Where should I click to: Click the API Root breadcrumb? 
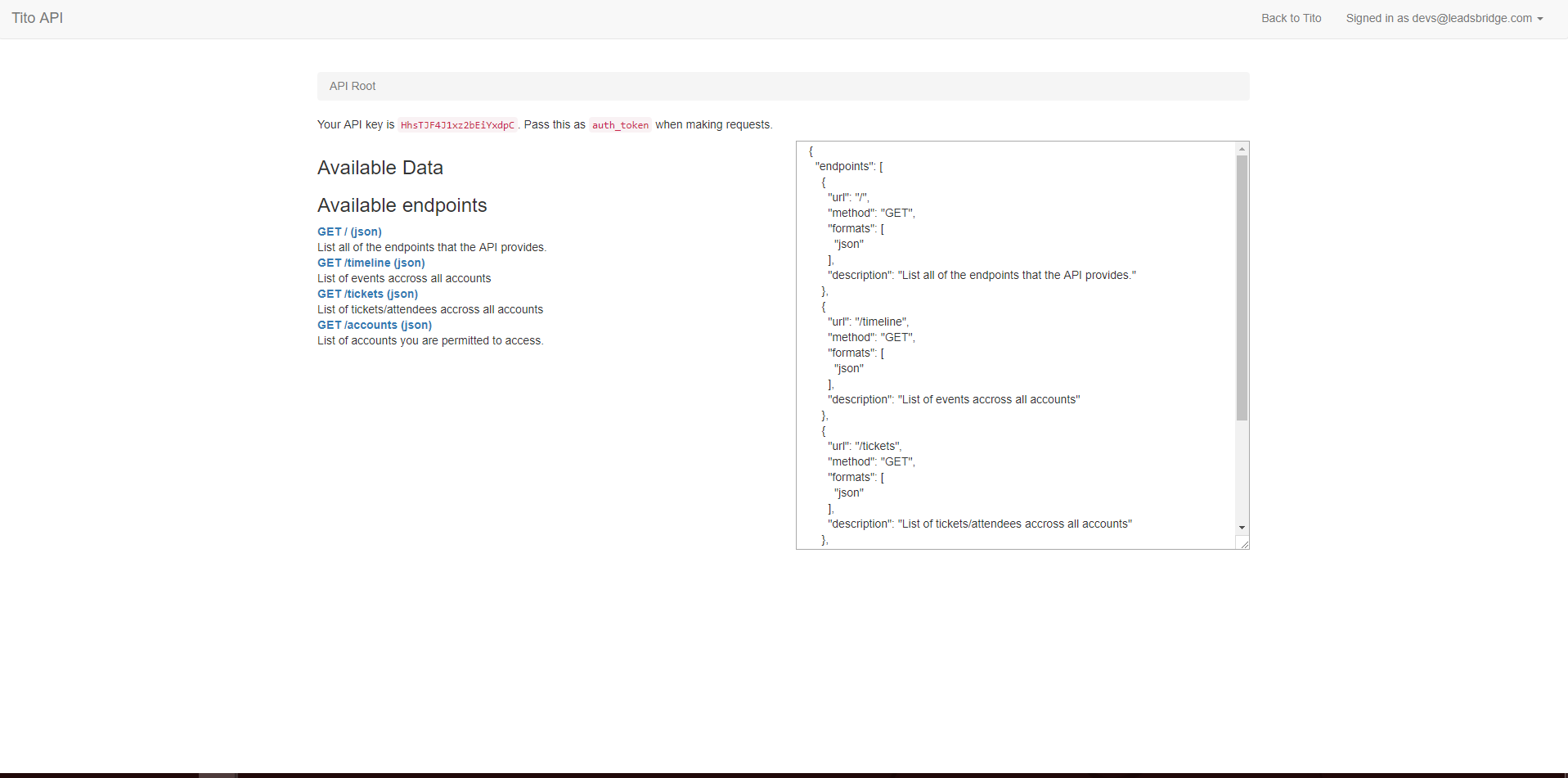353,86
